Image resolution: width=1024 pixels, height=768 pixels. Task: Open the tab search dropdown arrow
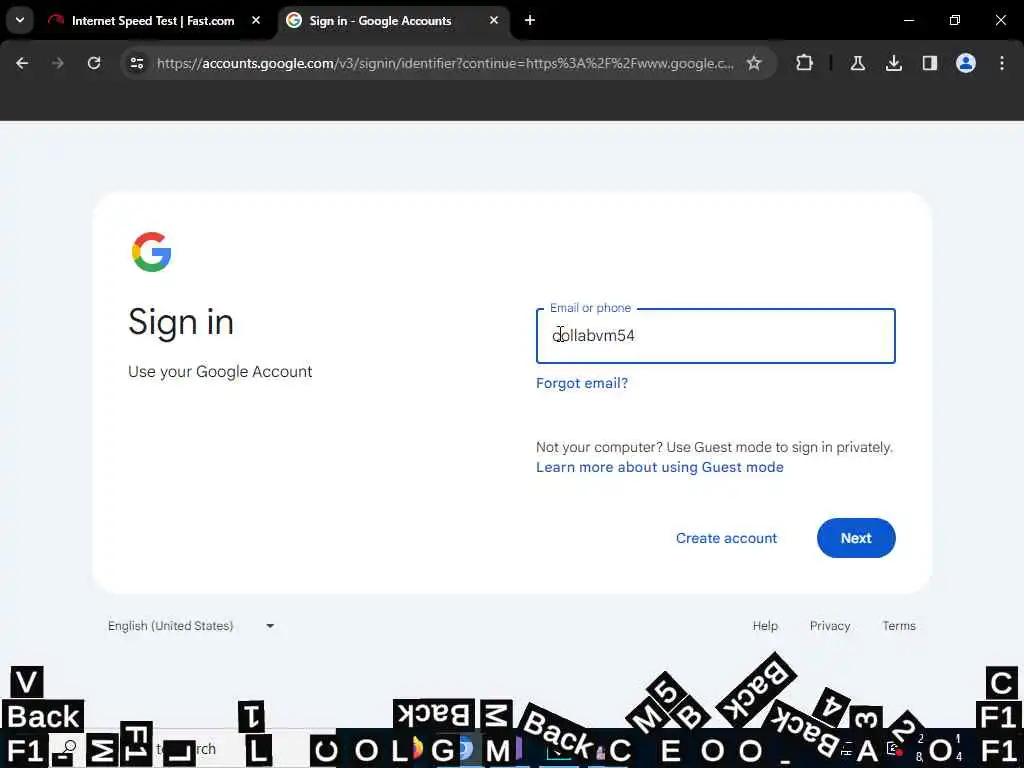click(x=20, y=20)
